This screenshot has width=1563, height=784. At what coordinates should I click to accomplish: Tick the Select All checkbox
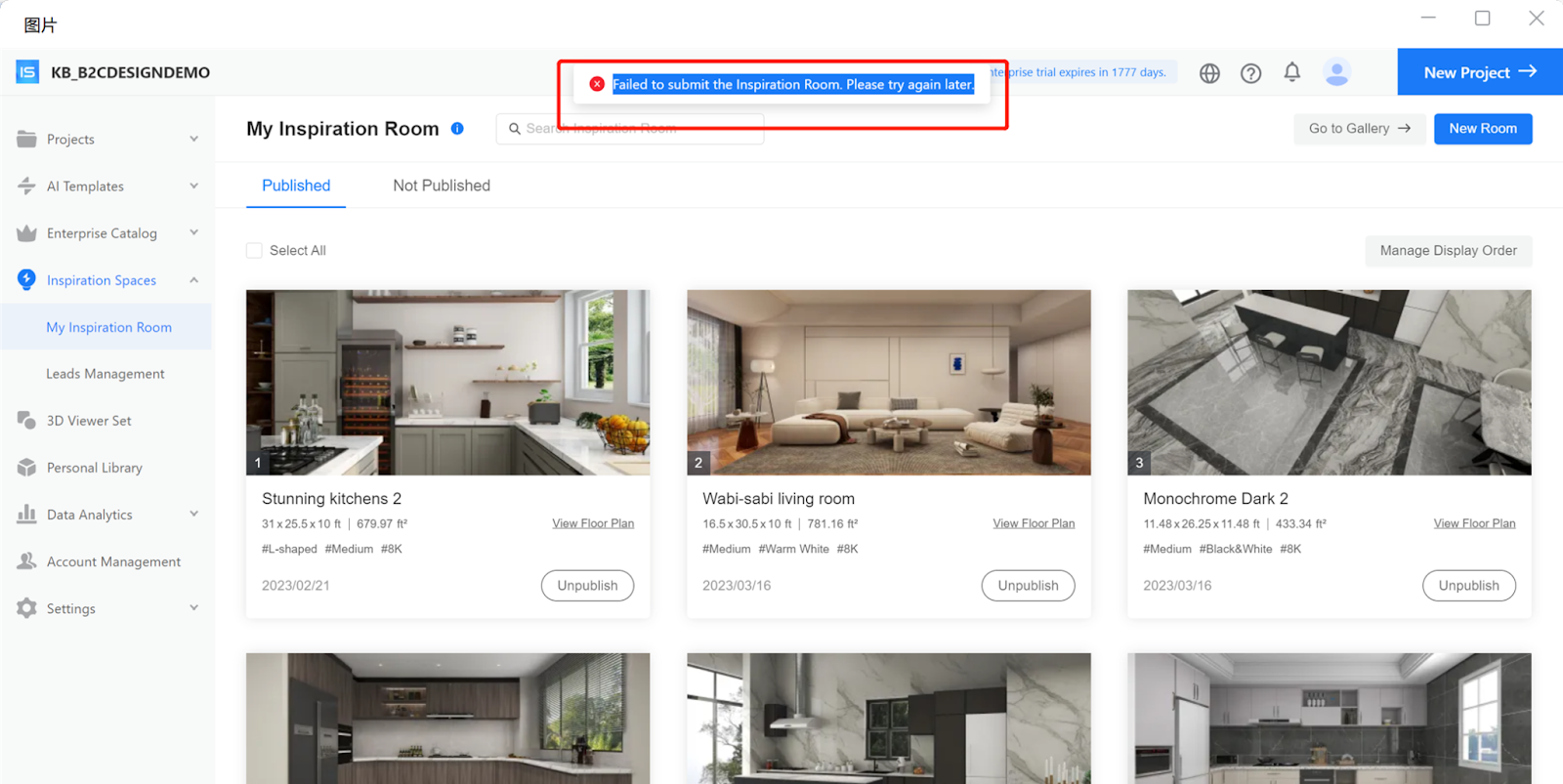click(x=254, y=251)
